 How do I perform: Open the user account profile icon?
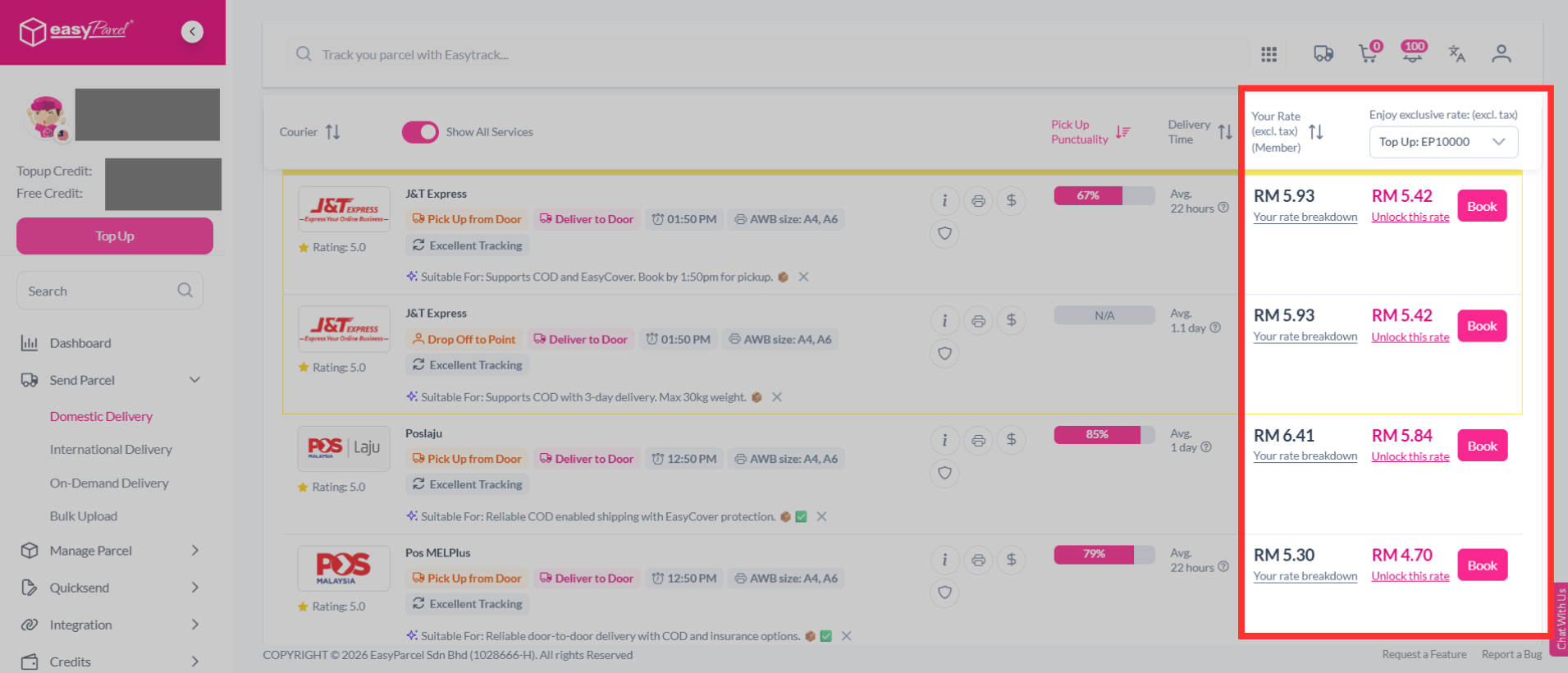[x=1502, y=54]
